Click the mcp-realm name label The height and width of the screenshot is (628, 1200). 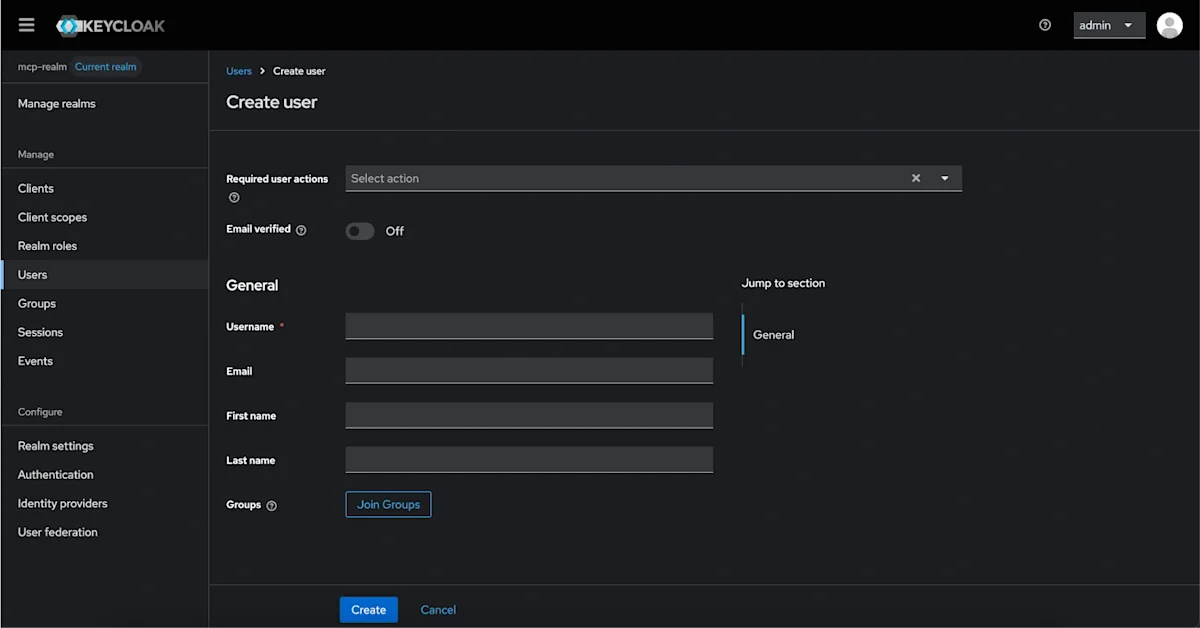click(x=41, y=67)
